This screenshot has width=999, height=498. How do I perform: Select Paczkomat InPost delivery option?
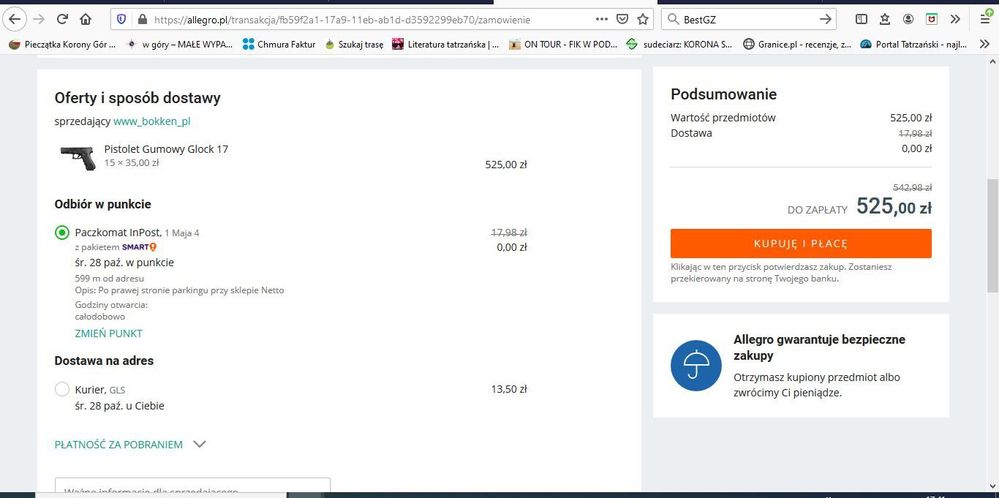click(x=62, y=233)
